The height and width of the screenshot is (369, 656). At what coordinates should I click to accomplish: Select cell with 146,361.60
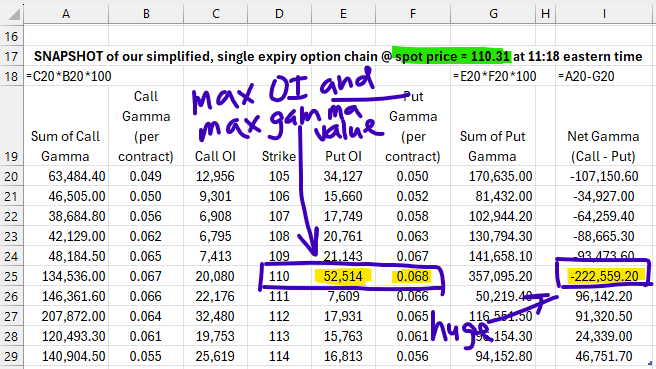pos(66,296)
